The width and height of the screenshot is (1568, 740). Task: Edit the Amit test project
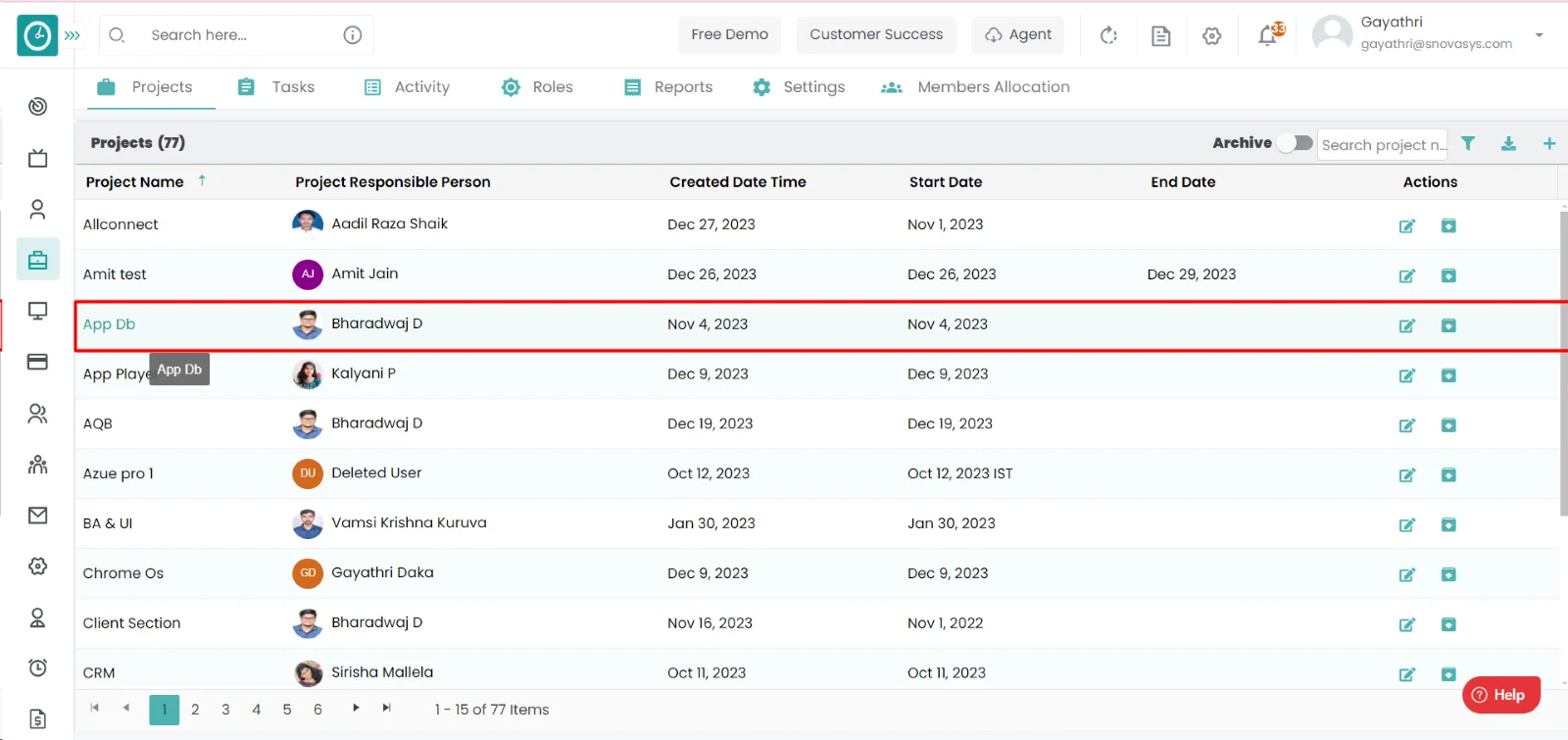(1407, 276)
